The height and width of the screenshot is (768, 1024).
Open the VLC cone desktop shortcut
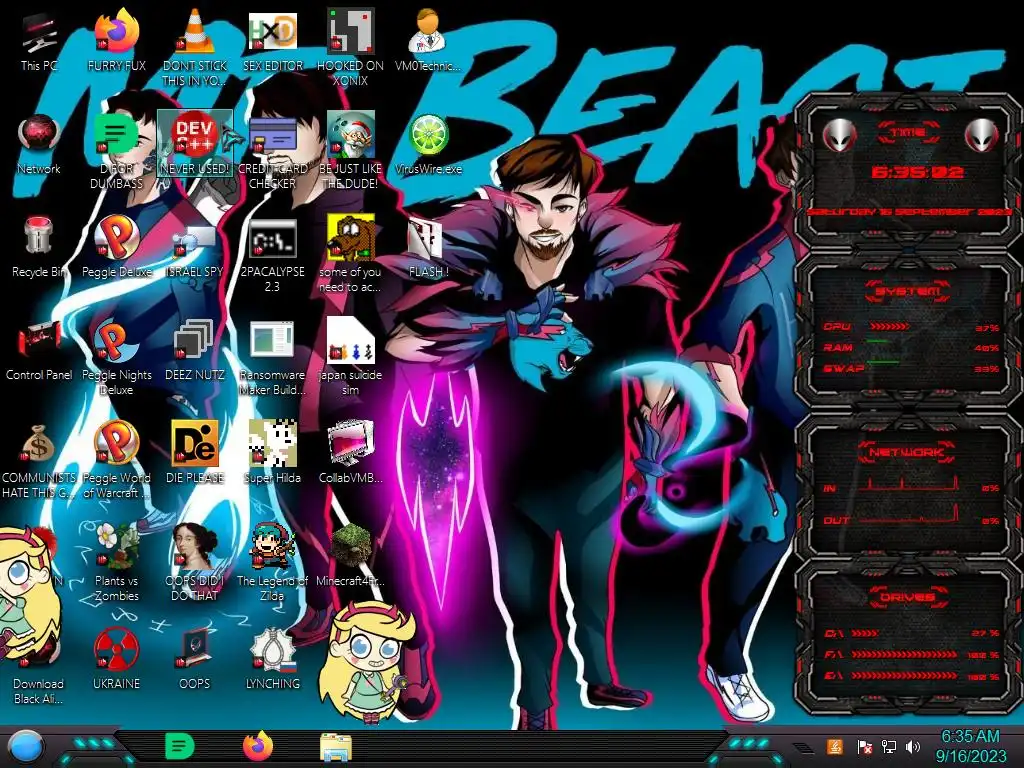pos(195,47)
